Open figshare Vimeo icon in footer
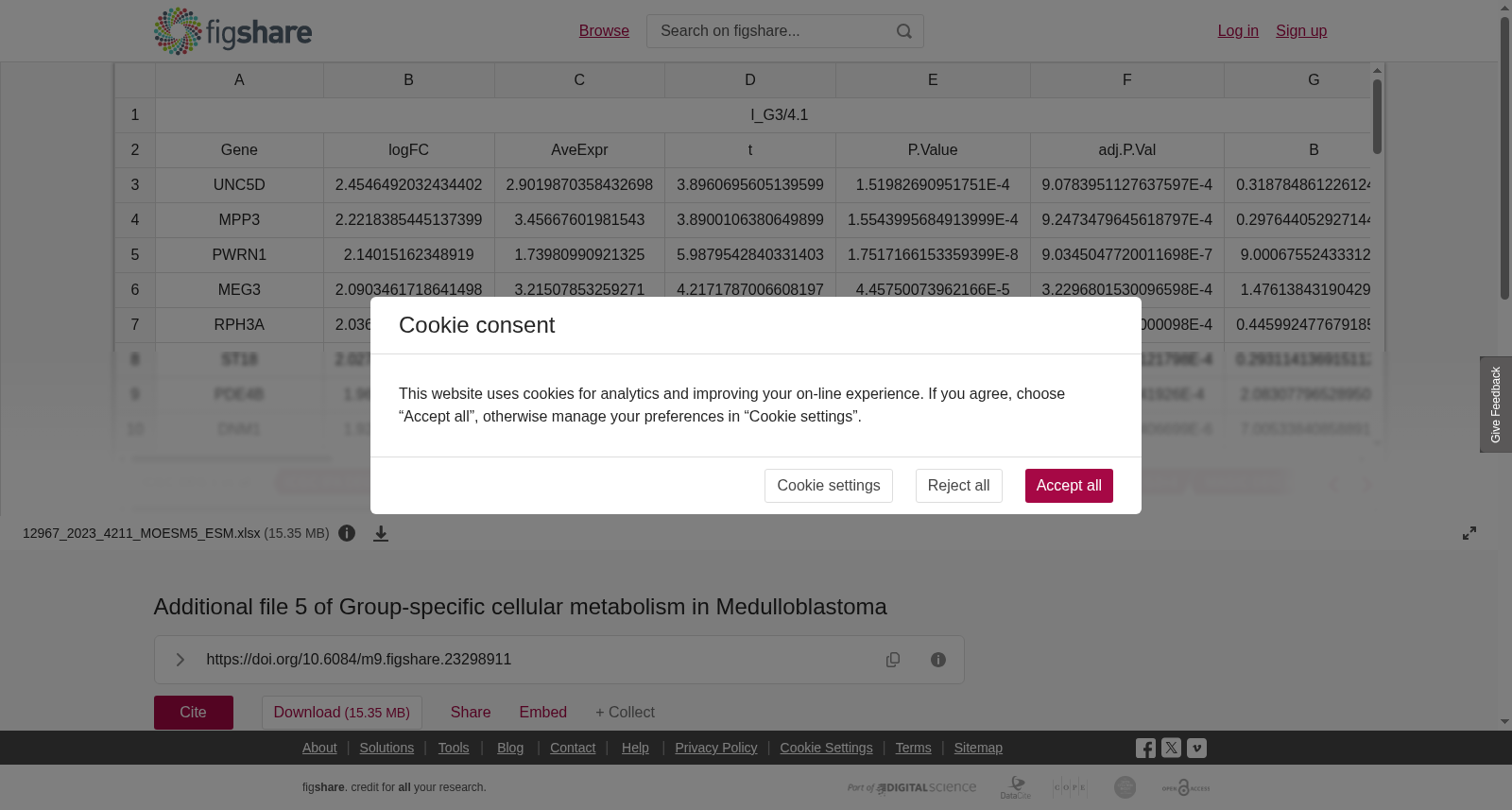Screen dimensions: 1512x810 click(1196, 749)
